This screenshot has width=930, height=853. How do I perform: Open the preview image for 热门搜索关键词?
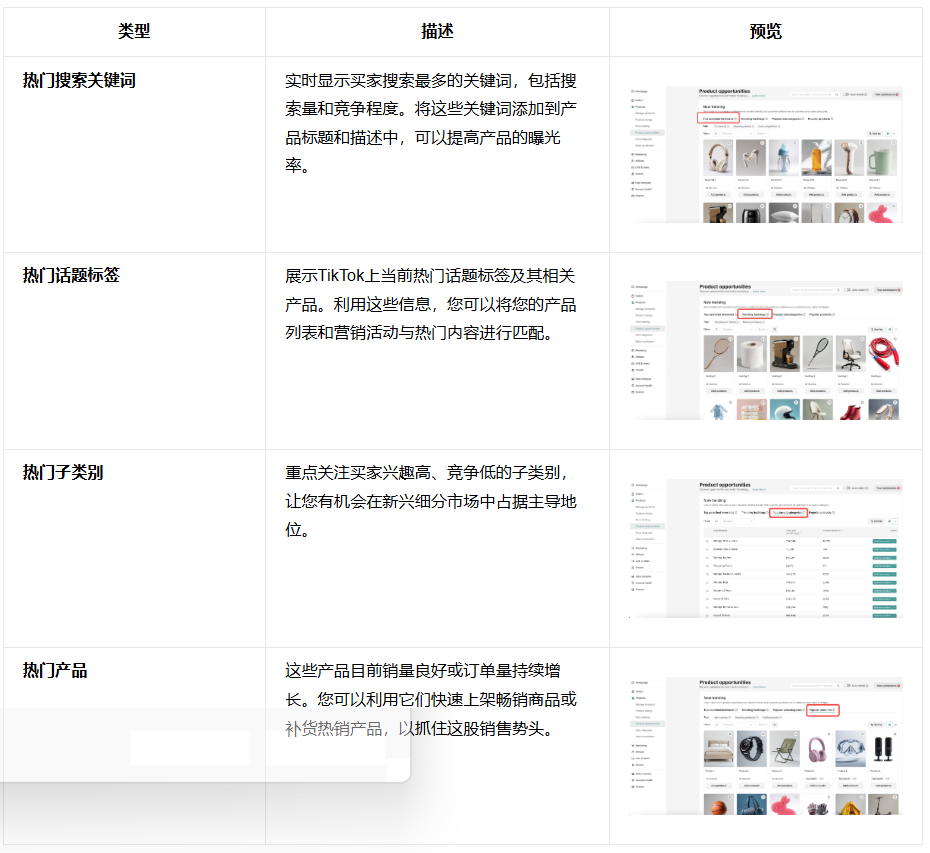pos(766,154)
